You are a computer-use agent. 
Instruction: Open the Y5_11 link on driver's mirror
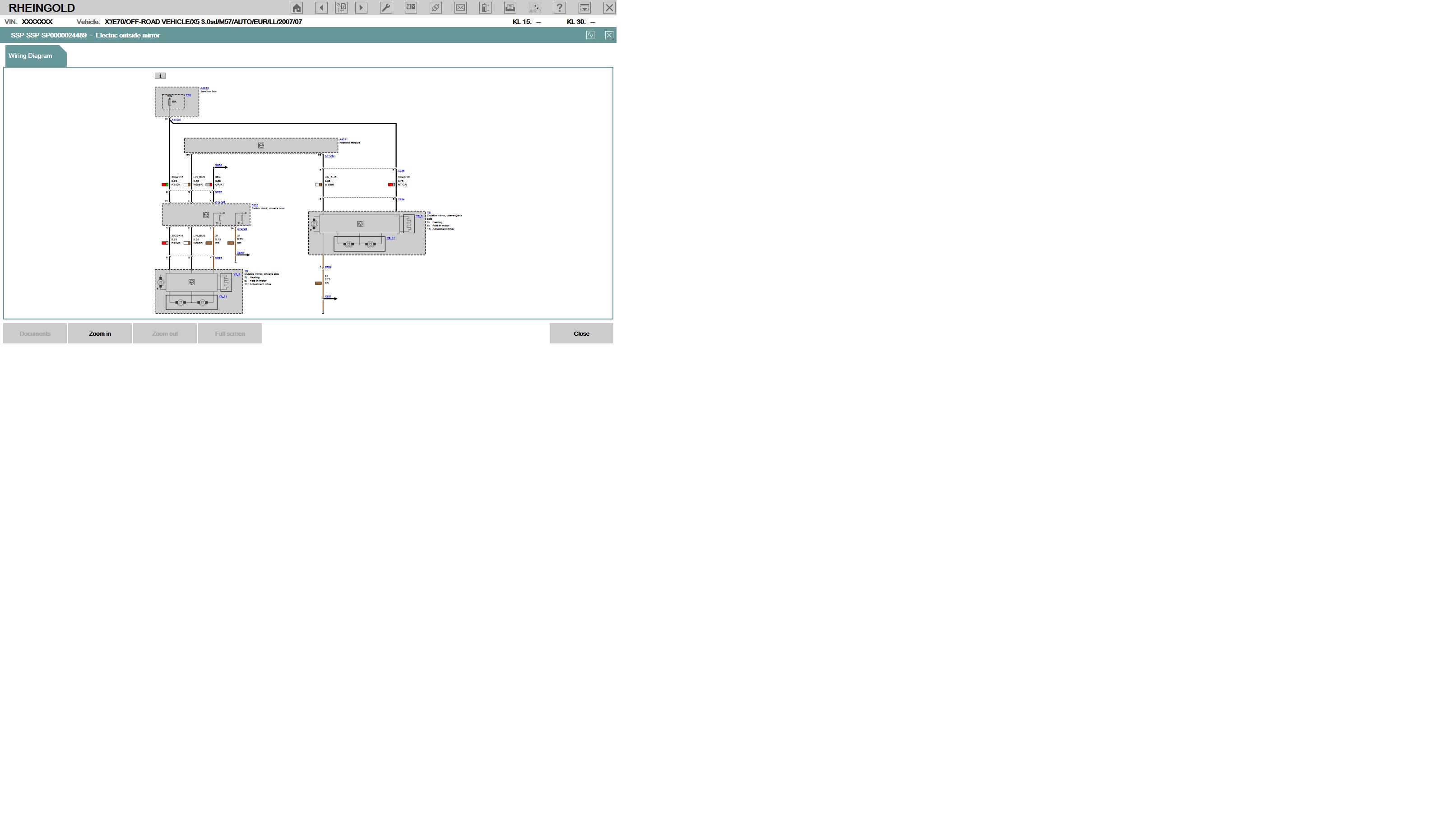pyautogui.click(x=223, y=297)
